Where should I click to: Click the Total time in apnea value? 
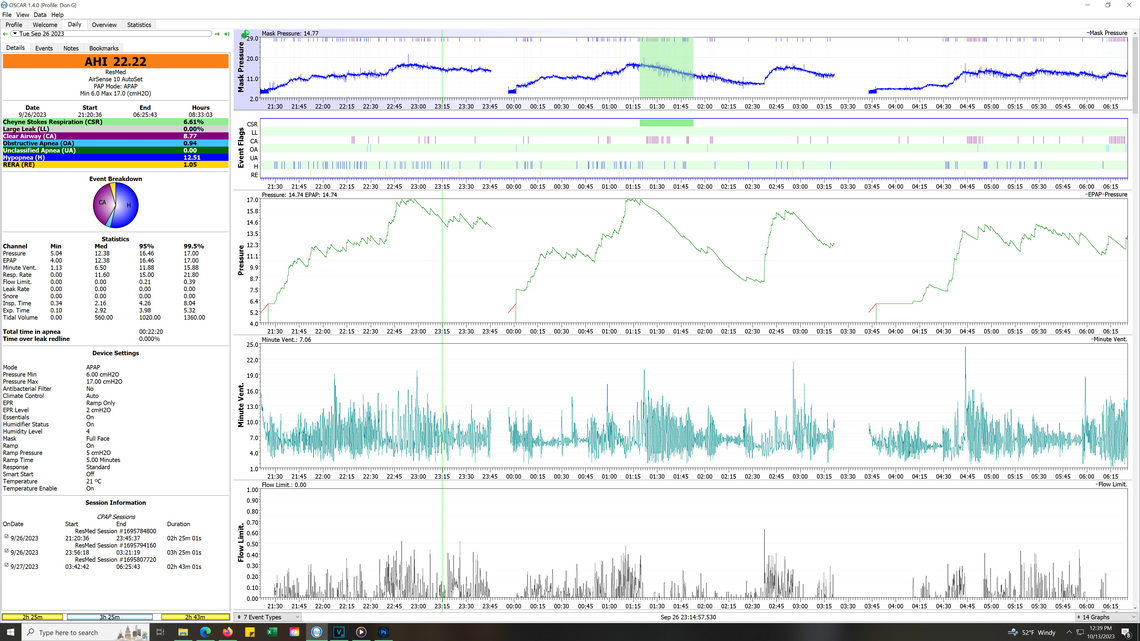tap(150, 331)
